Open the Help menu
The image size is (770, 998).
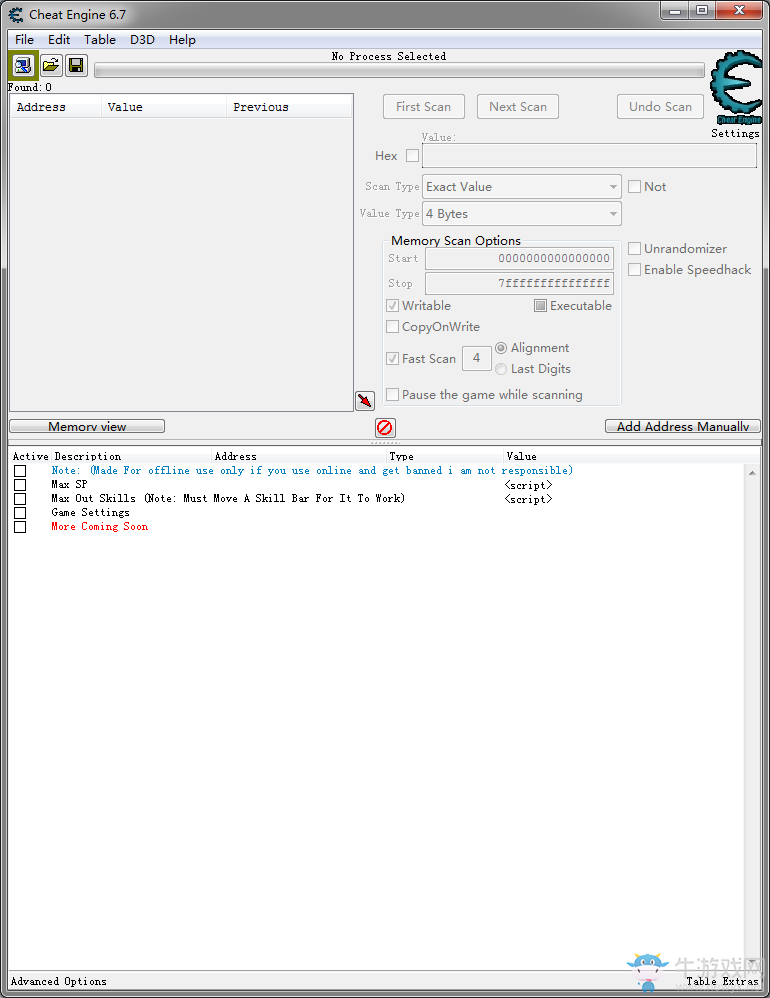coord(182,39)
